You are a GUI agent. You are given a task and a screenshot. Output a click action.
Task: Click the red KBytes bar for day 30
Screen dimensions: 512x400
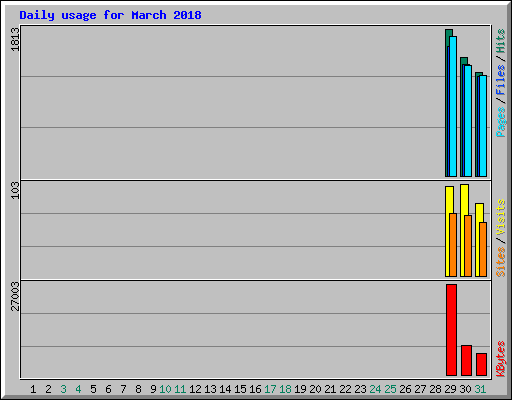pos(467,360)
